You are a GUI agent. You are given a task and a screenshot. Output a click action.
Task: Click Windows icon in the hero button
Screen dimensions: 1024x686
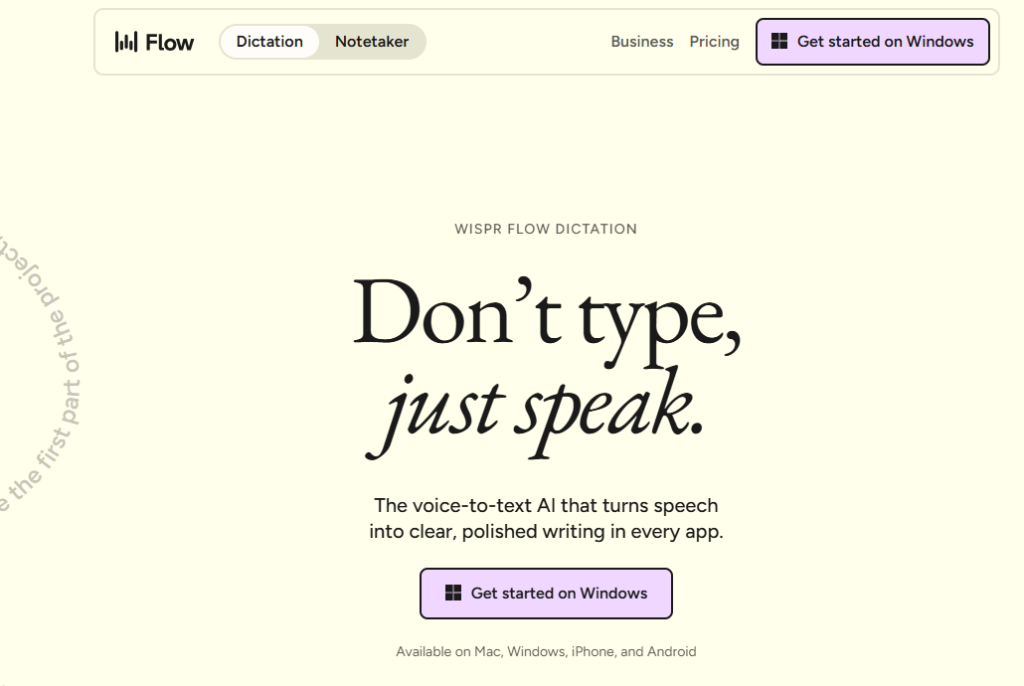coord(453,593)
